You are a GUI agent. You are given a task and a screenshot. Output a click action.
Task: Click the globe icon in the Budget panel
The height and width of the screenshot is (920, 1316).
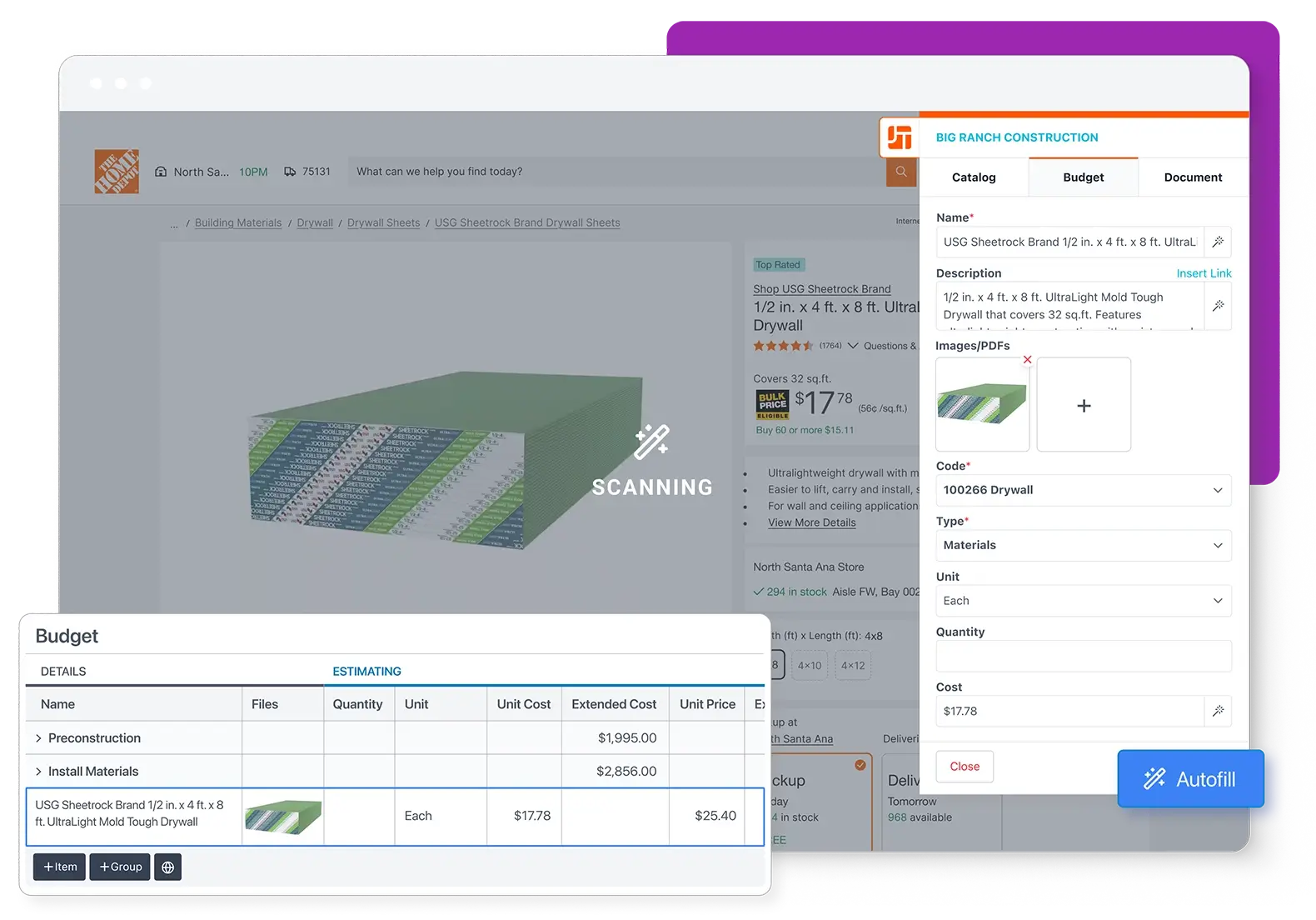point(167,867)
